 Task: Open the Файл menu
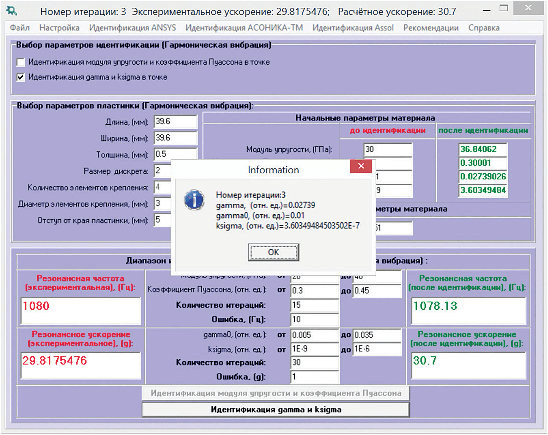tap(20, 28)
